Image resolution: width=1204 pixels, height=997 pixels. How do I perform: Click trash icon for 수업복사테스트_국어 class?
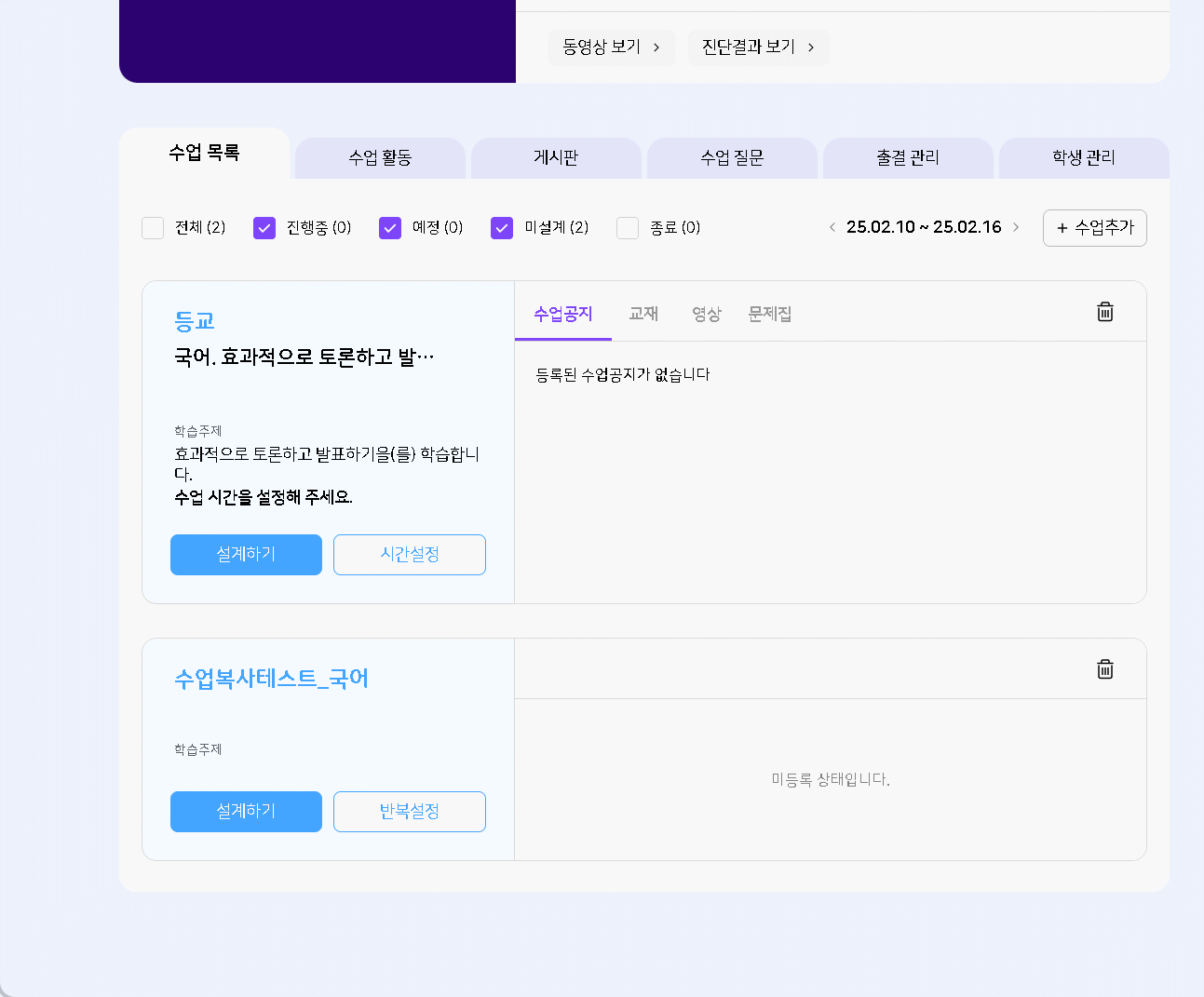coord(1104,669)
